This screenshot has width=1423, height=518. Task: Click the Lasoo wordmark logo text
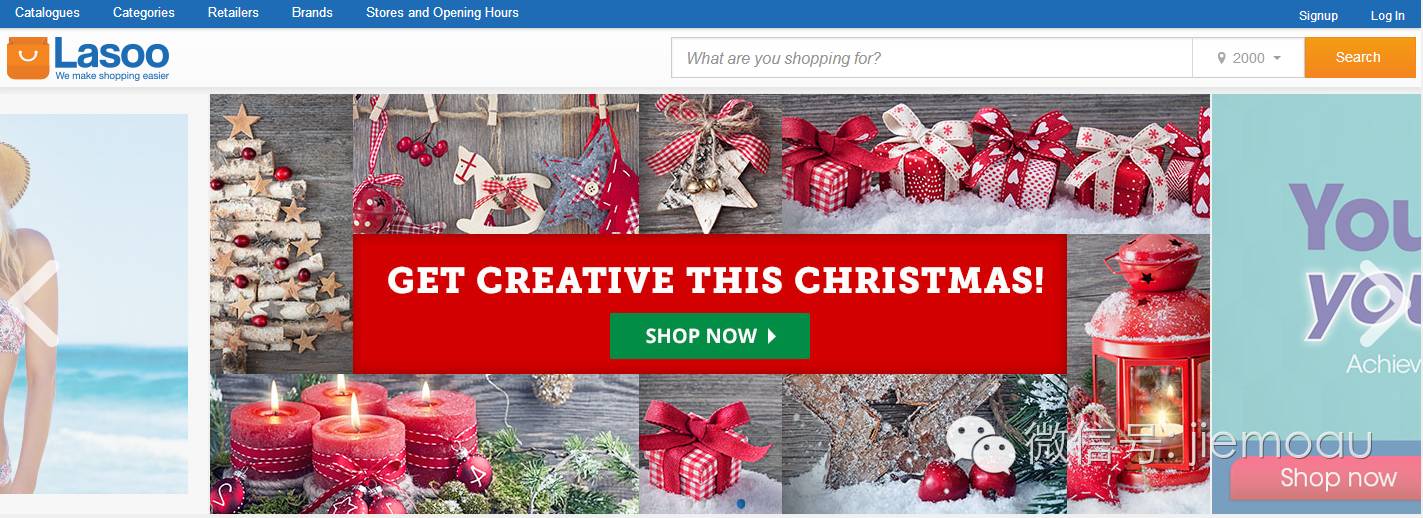click(x=112, y=53)
